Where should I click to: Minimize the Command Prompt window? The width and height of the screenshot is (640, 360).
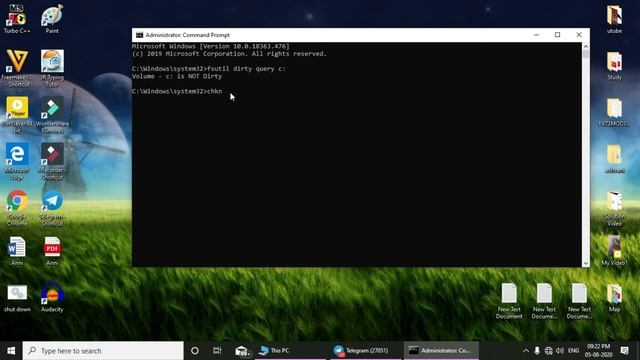[536, 35]
